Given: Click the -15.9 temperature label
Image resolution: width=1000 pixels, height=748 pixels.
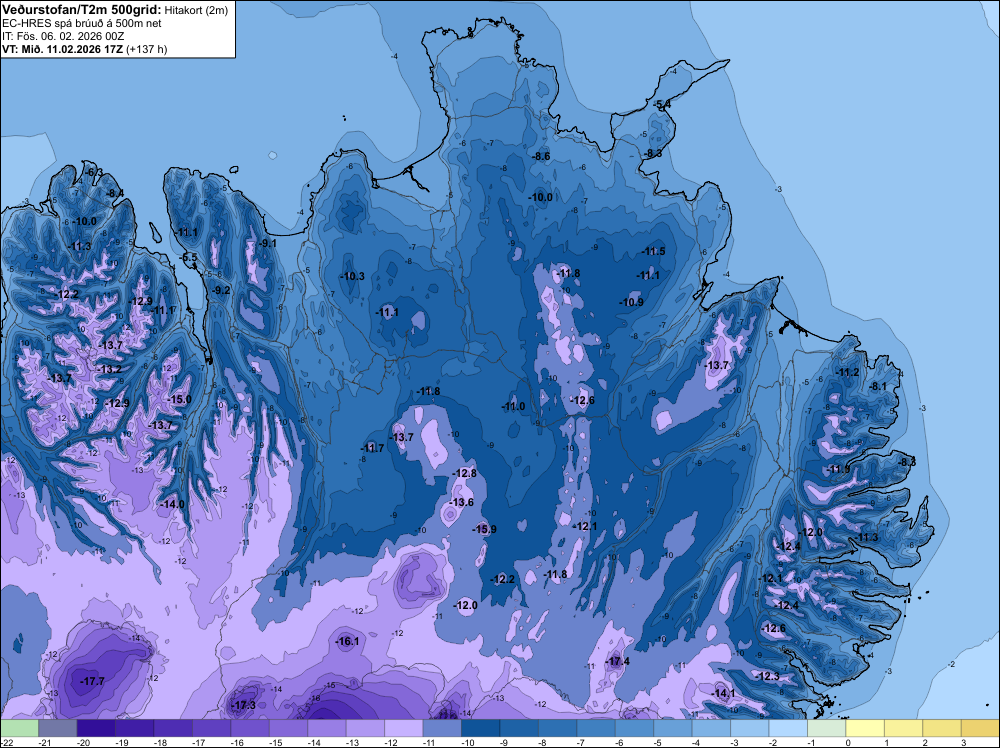Looking at the screenshot, I should [484, 529].
